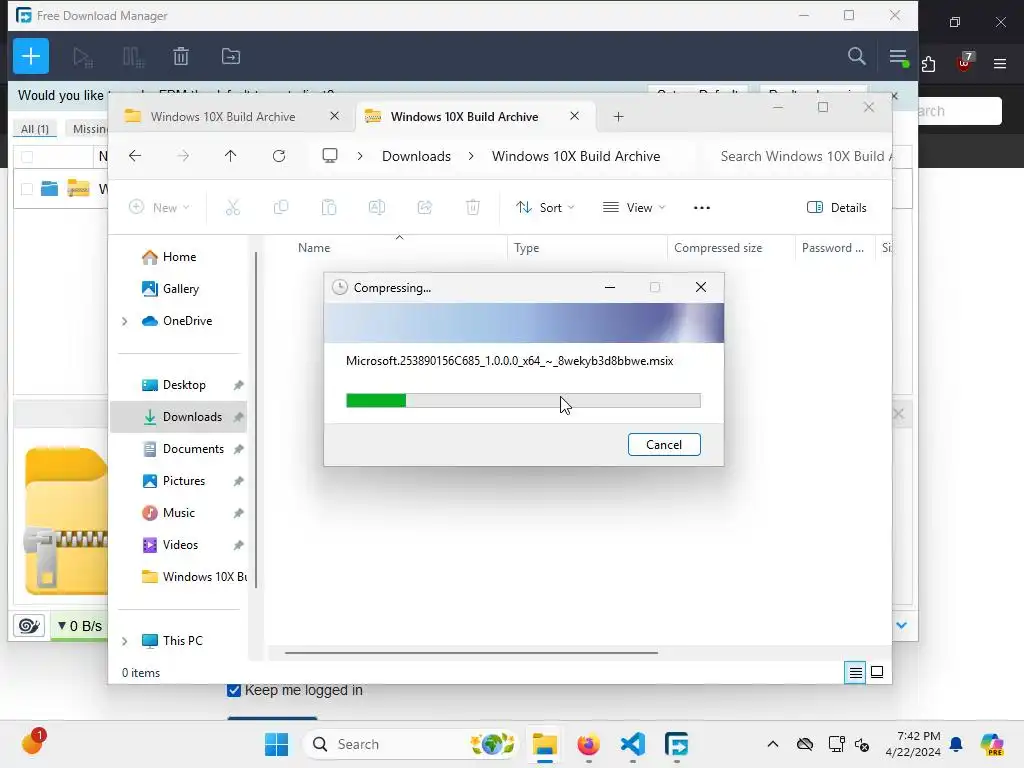Add a new File Explorer tab
The image size is (1024, 768).
pos(618,117)
